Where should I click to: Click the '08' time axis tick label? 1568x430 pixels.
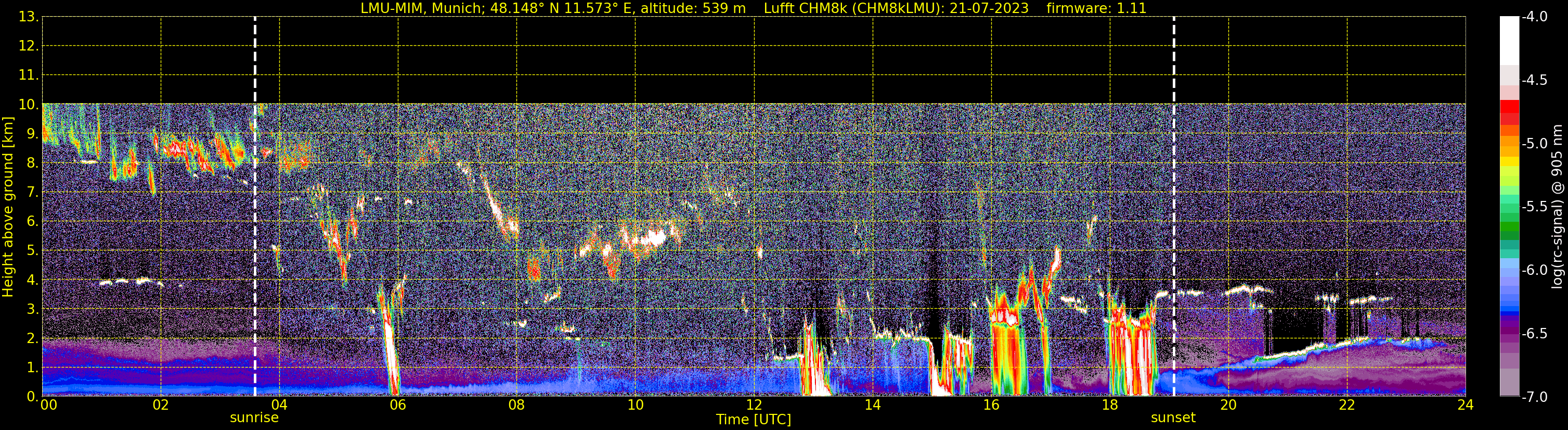[x=517, y=405]
